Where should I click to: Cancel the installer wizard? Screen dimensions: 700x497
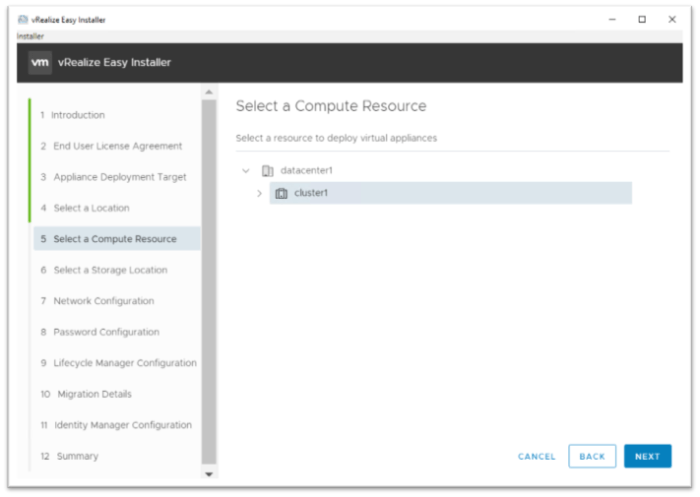tap(536, 456)
